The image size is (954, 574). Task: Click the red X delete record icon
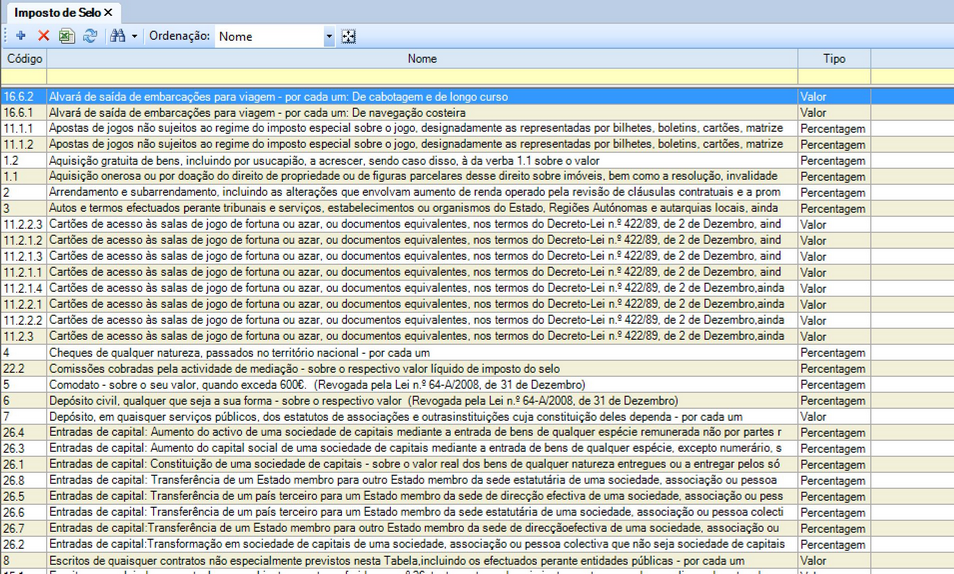43,36
